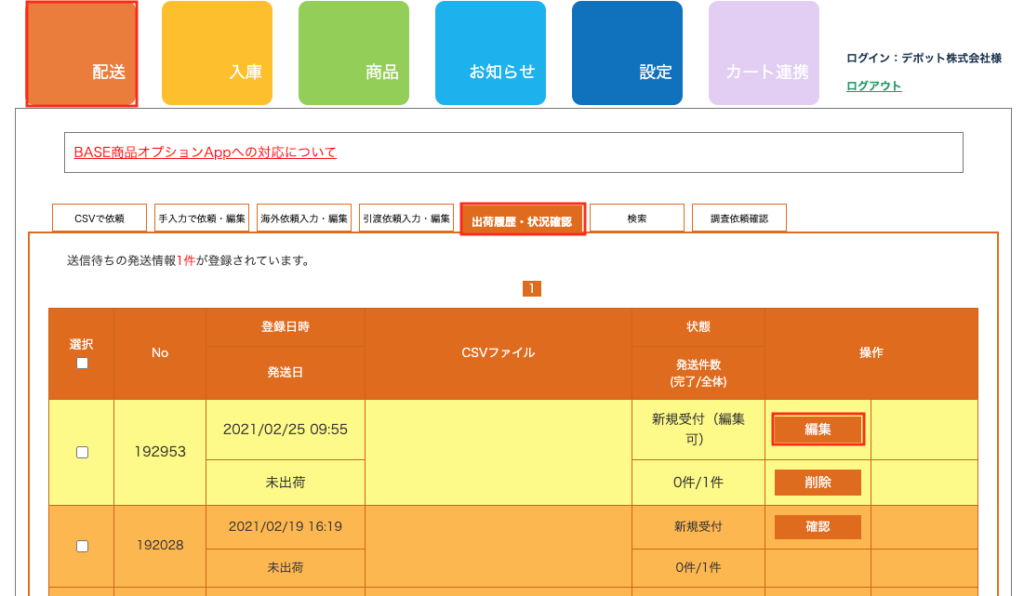Open the 設定 navigation tile

click(627, 54)
